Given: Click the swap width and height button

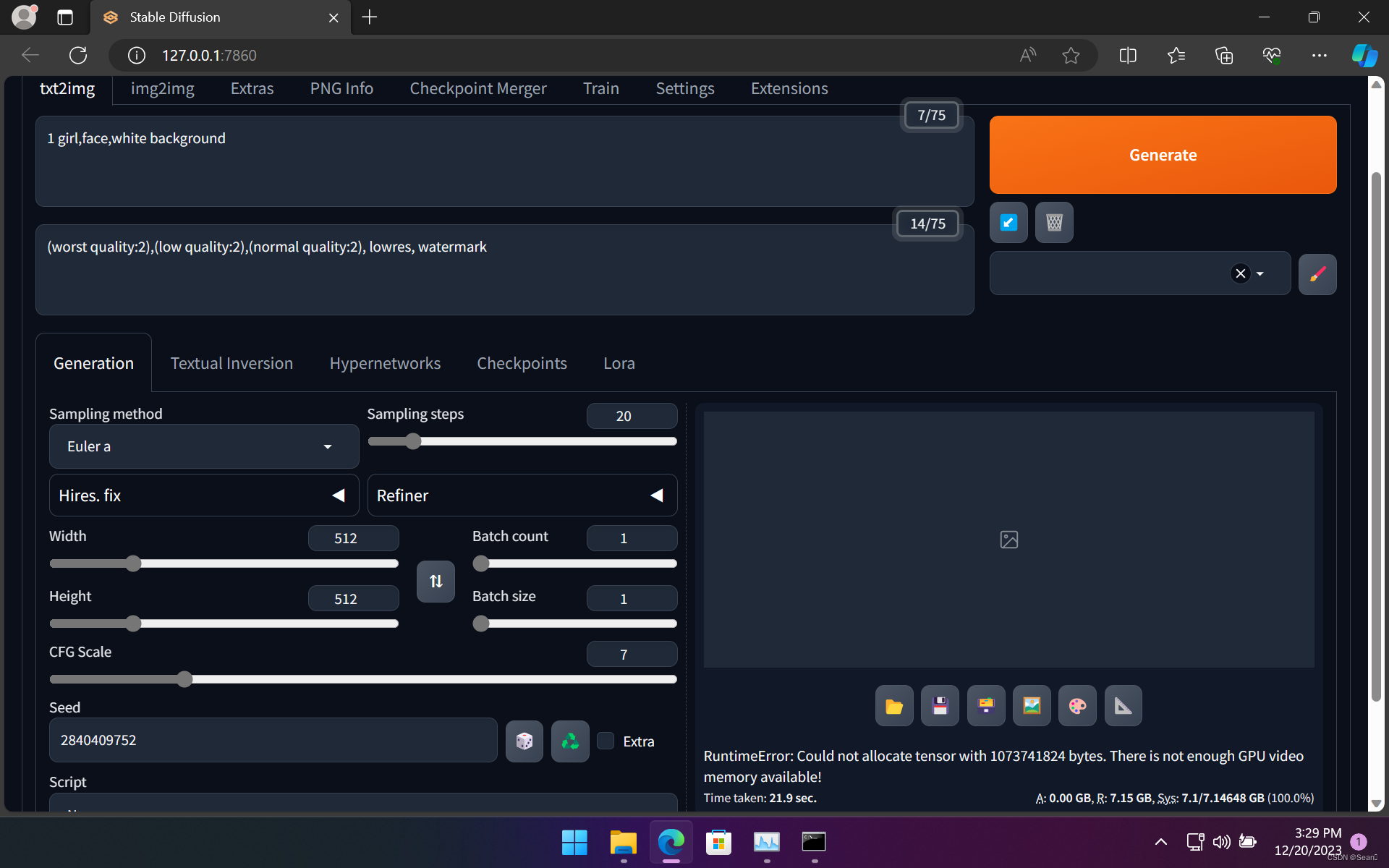Looking at the screenshot, I should tap(436, 582).
